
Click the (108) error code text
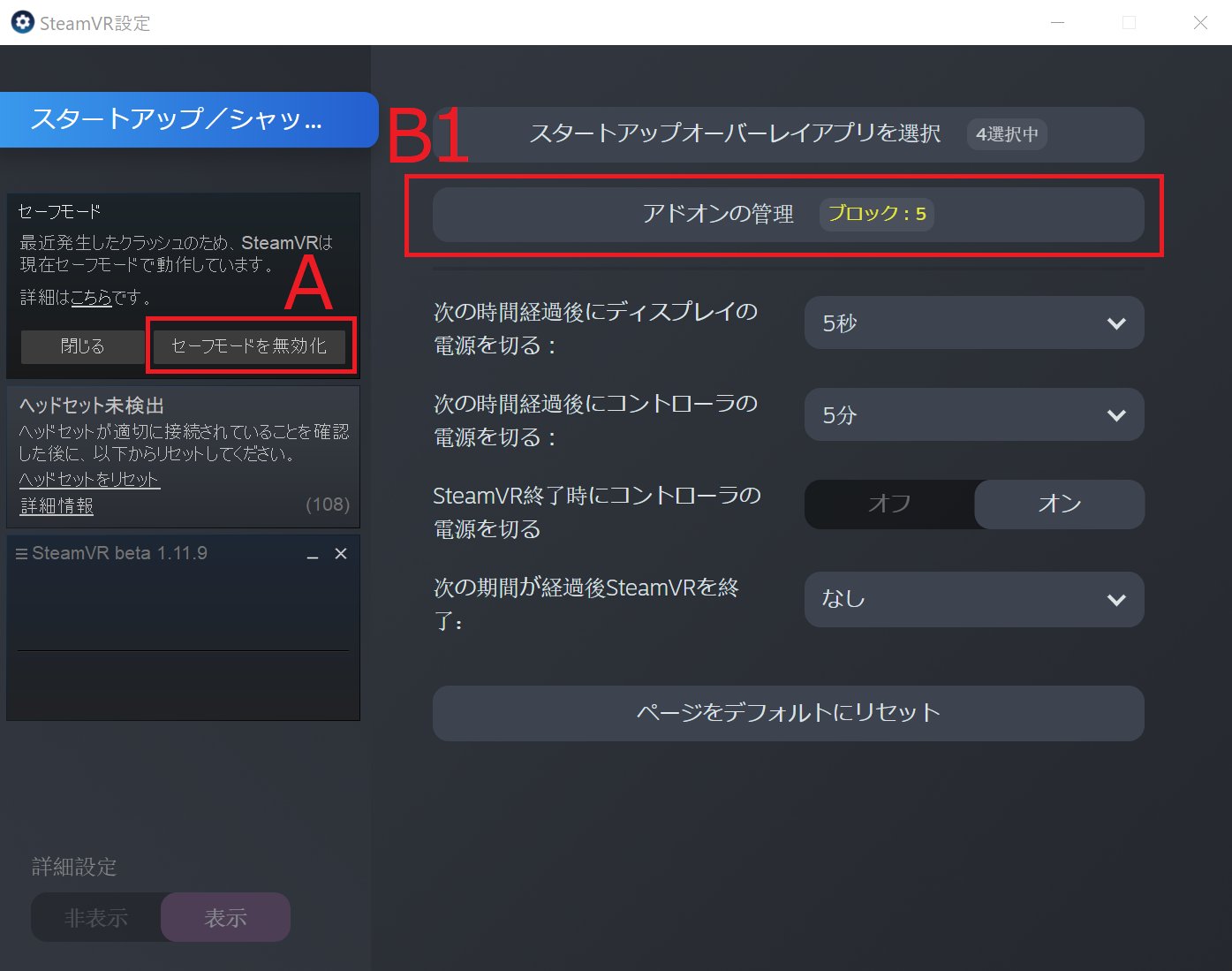[328, 504]
